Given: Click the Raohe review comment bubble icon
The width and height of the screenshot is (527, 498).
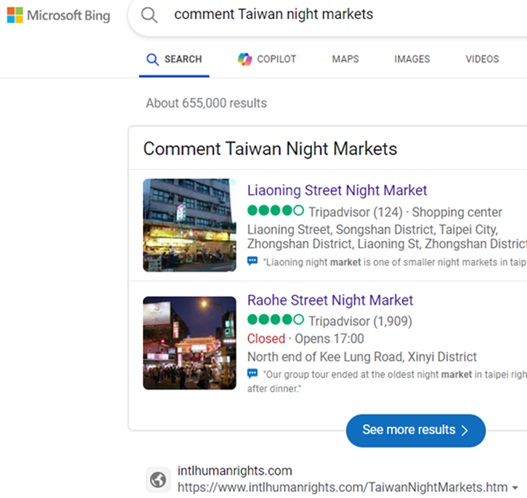Looking at the screenshot, I should click(252, 373).
